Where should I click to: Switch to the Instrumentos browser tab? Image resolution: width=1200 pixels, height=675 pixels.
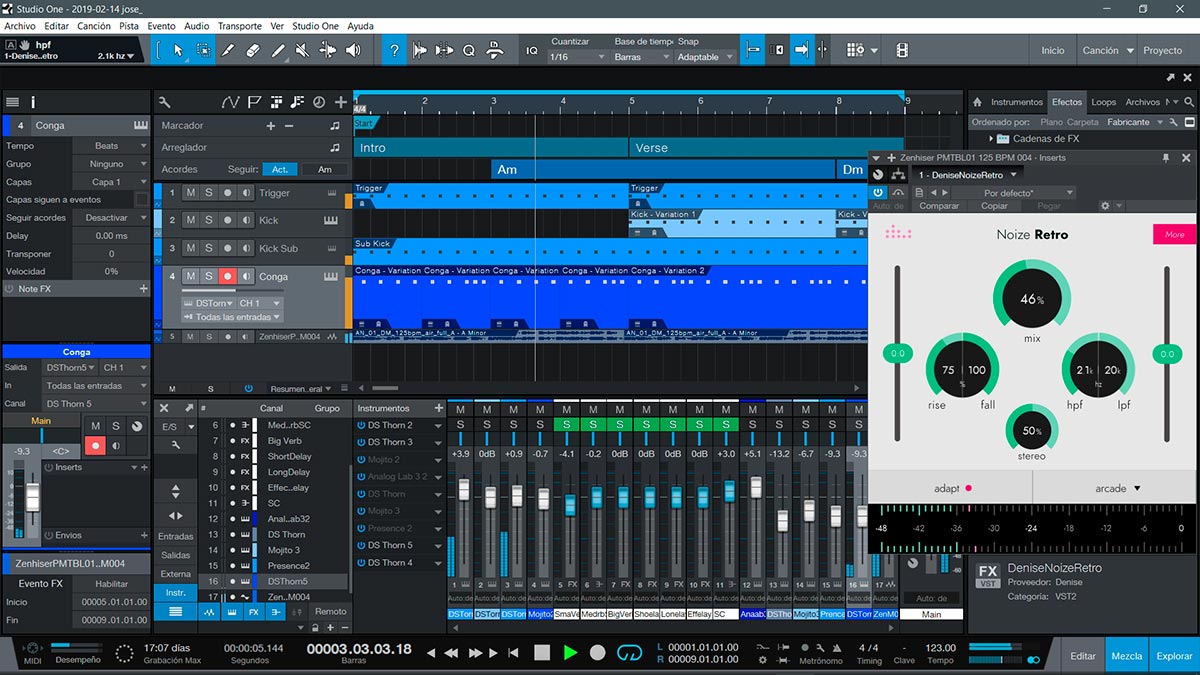click(x=1016, y=102)
